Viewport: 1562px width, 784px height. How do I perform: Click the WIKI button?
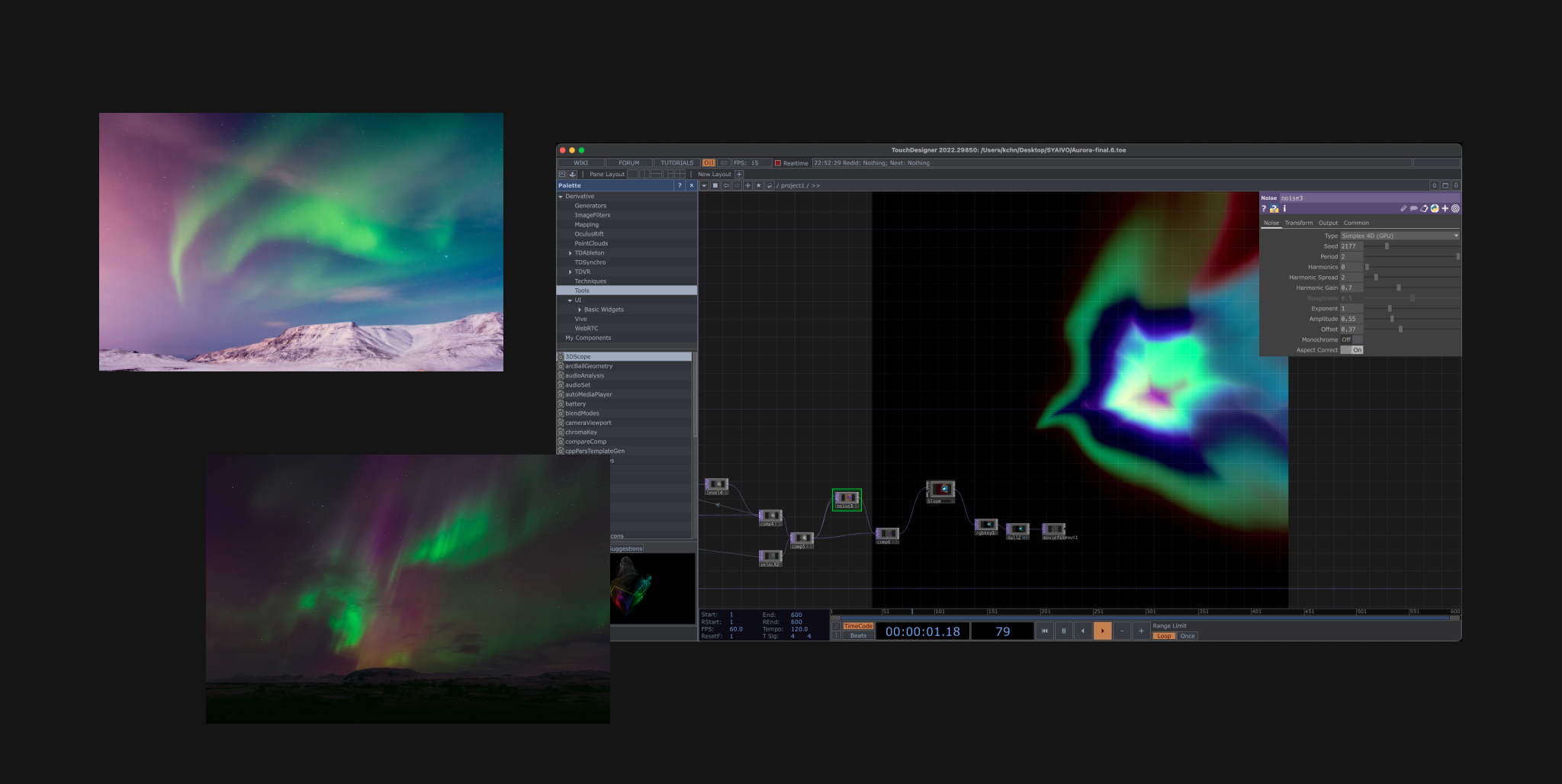(x=580, y=162)
